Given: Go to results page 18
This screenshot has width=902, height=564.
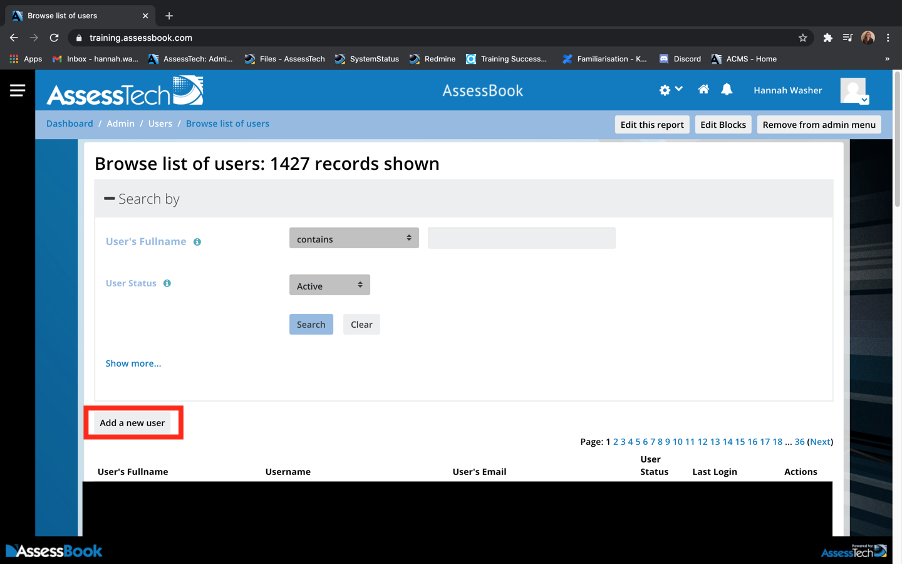Looking at the screenshot, I should point(777,442).
